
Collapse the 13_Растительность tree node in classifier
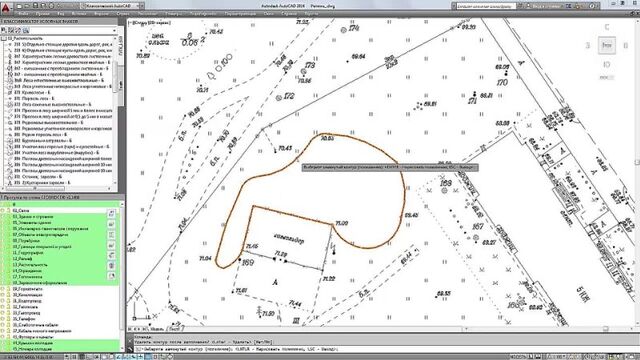coord(4,38)
